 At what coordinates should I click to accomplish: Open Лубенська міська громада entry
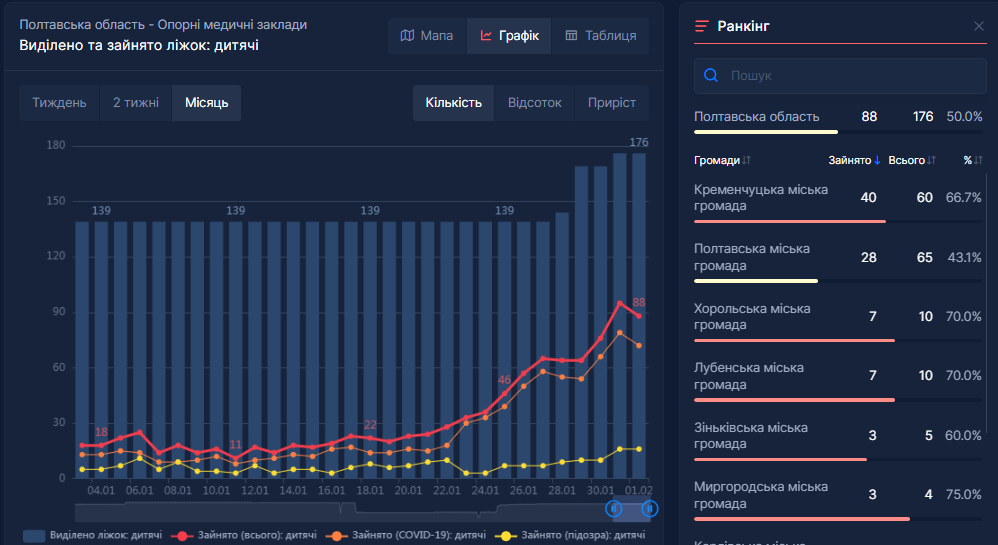coord(838,379)
